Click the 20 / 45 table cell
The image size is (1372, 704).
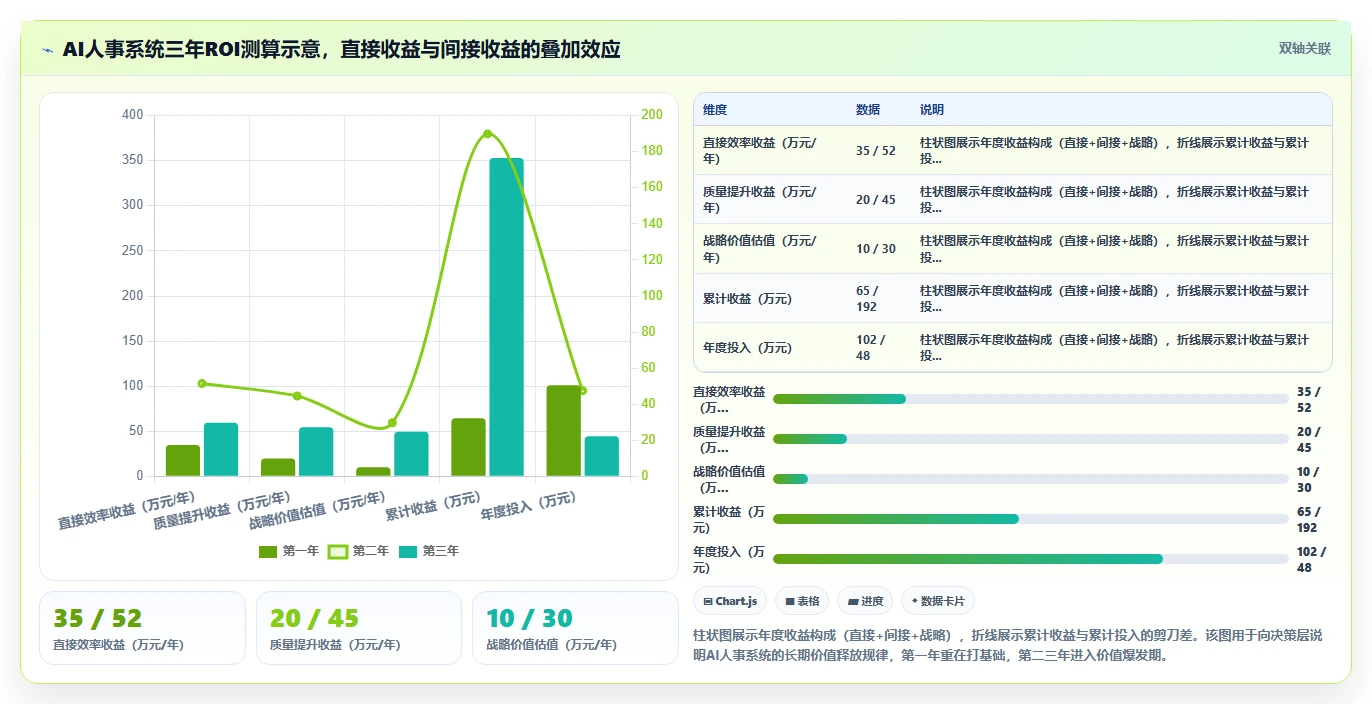click(876, 200)
